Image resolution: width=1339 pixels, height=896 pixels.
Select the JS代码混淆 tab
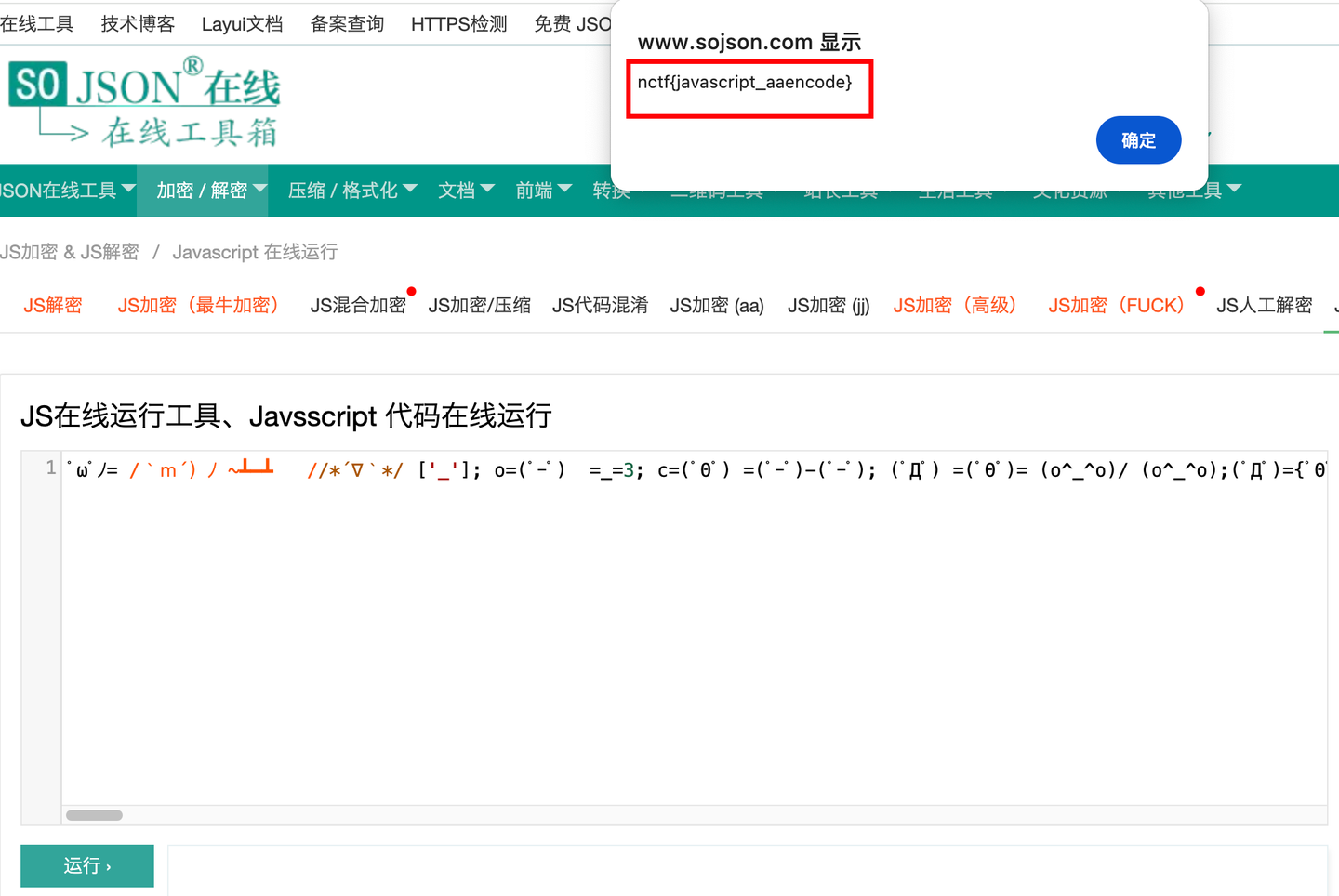[x=600, y=305]
